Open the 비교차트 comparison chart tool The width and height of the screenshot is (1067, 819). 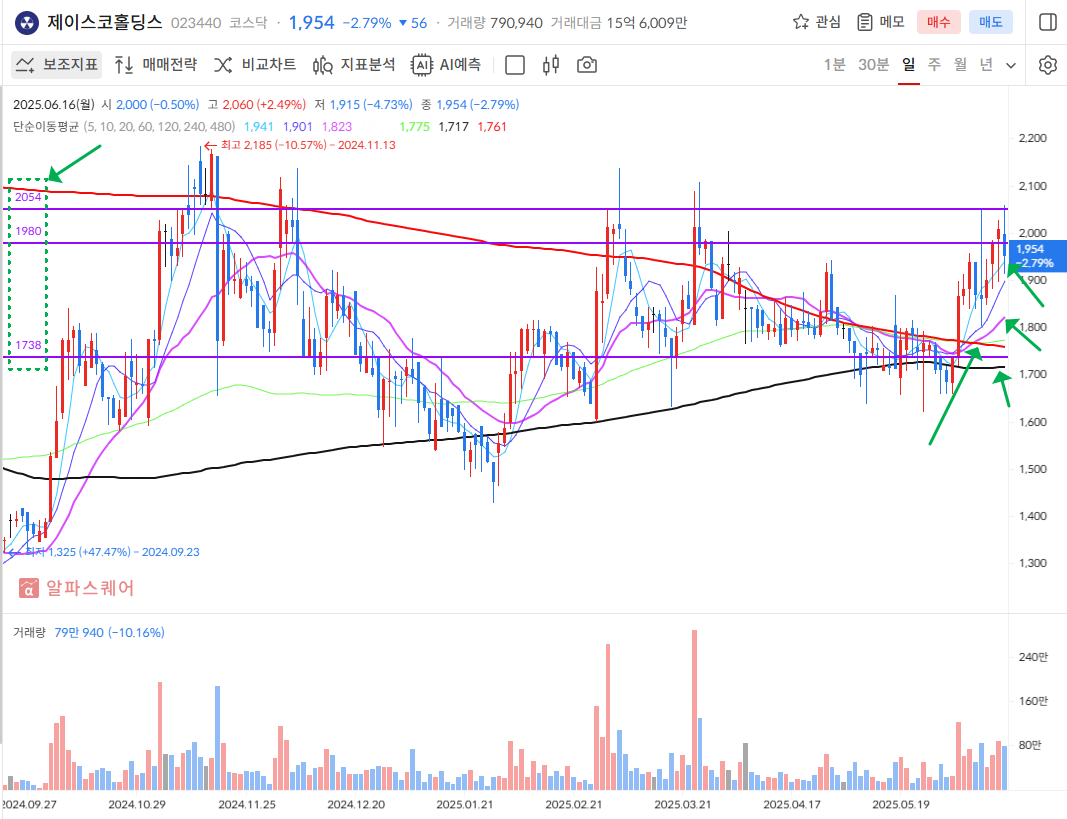(255, 65)
